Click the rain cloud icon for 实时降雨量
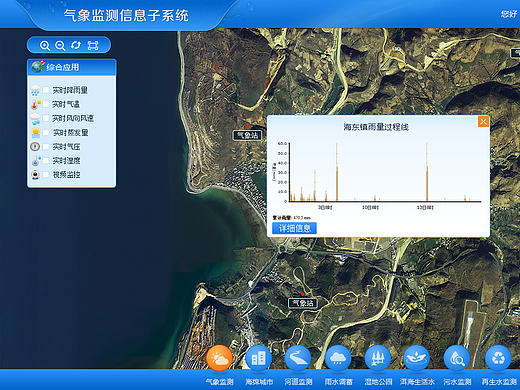 [x=35, y=90]
